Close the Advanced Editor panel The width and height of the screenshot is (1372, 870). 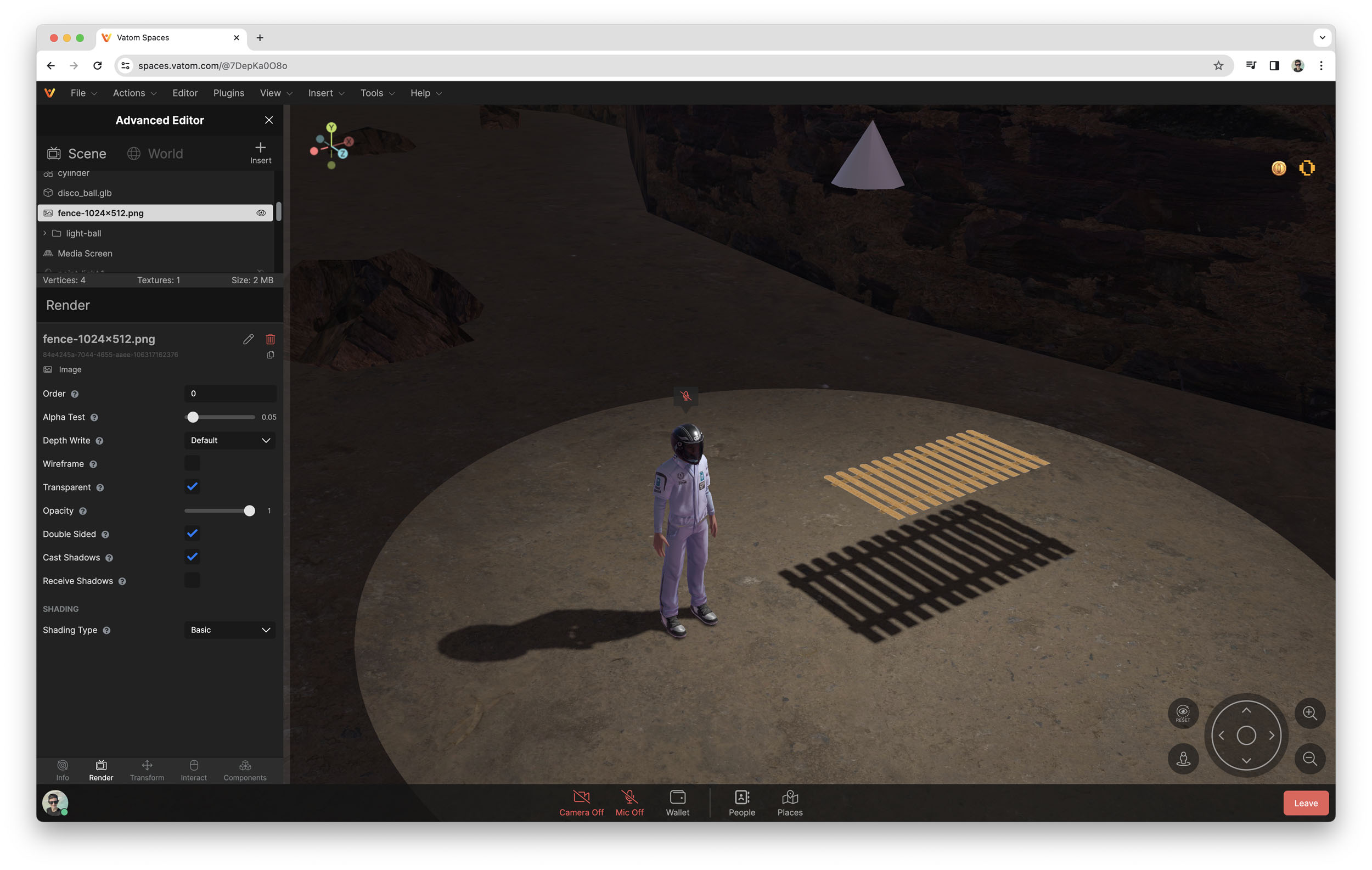pyautogui.click(x=269, y=120)
